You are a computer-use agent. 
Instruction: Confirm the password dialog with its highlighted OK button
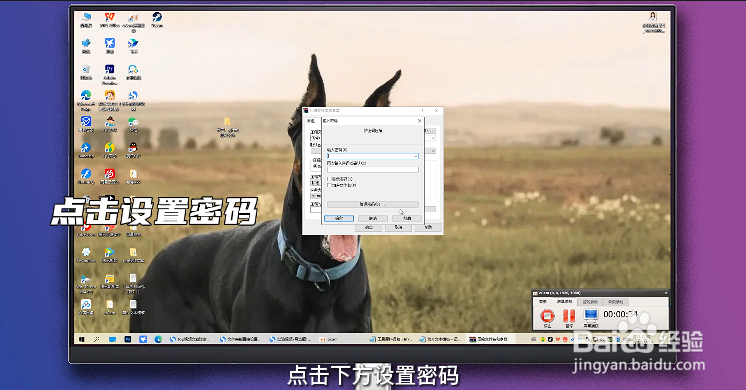pyautogui.click(x=339, y=218)
